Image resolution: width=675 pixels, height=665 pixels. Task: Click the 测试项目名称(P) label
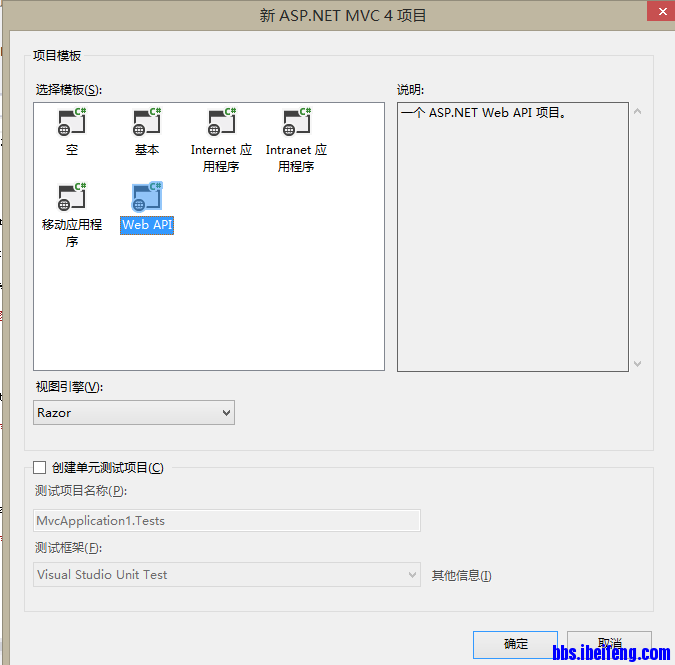point(81,491)
